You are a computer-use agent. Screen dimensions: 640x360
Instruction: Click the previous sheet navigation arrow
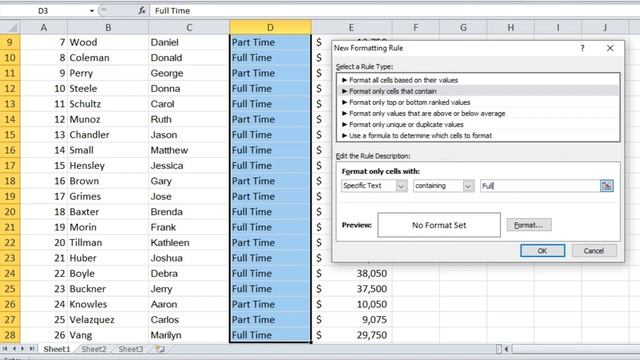click(x=14, y=349)
